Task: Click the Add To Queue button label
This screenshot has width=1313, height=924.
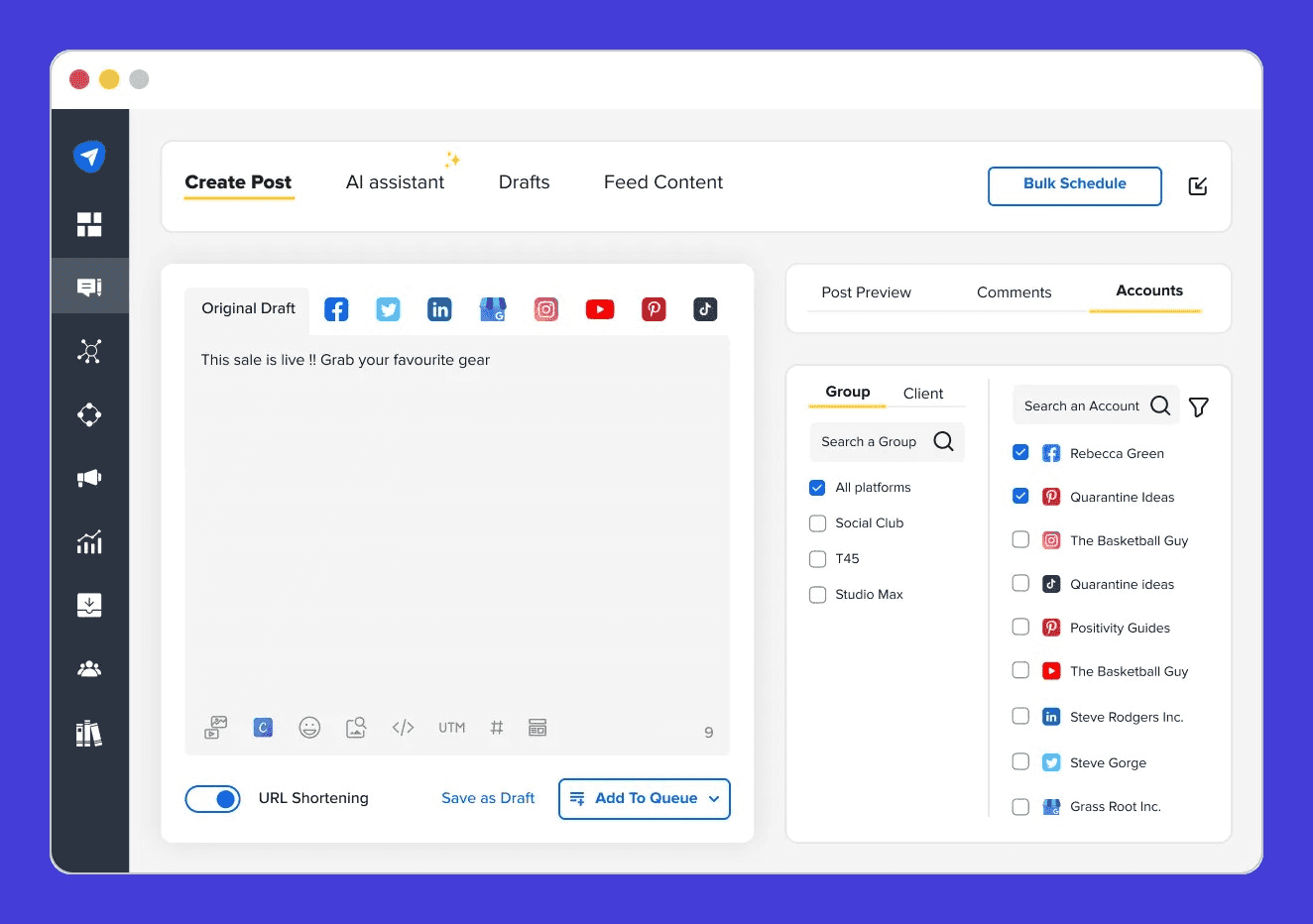Action: tap(647, 798)
